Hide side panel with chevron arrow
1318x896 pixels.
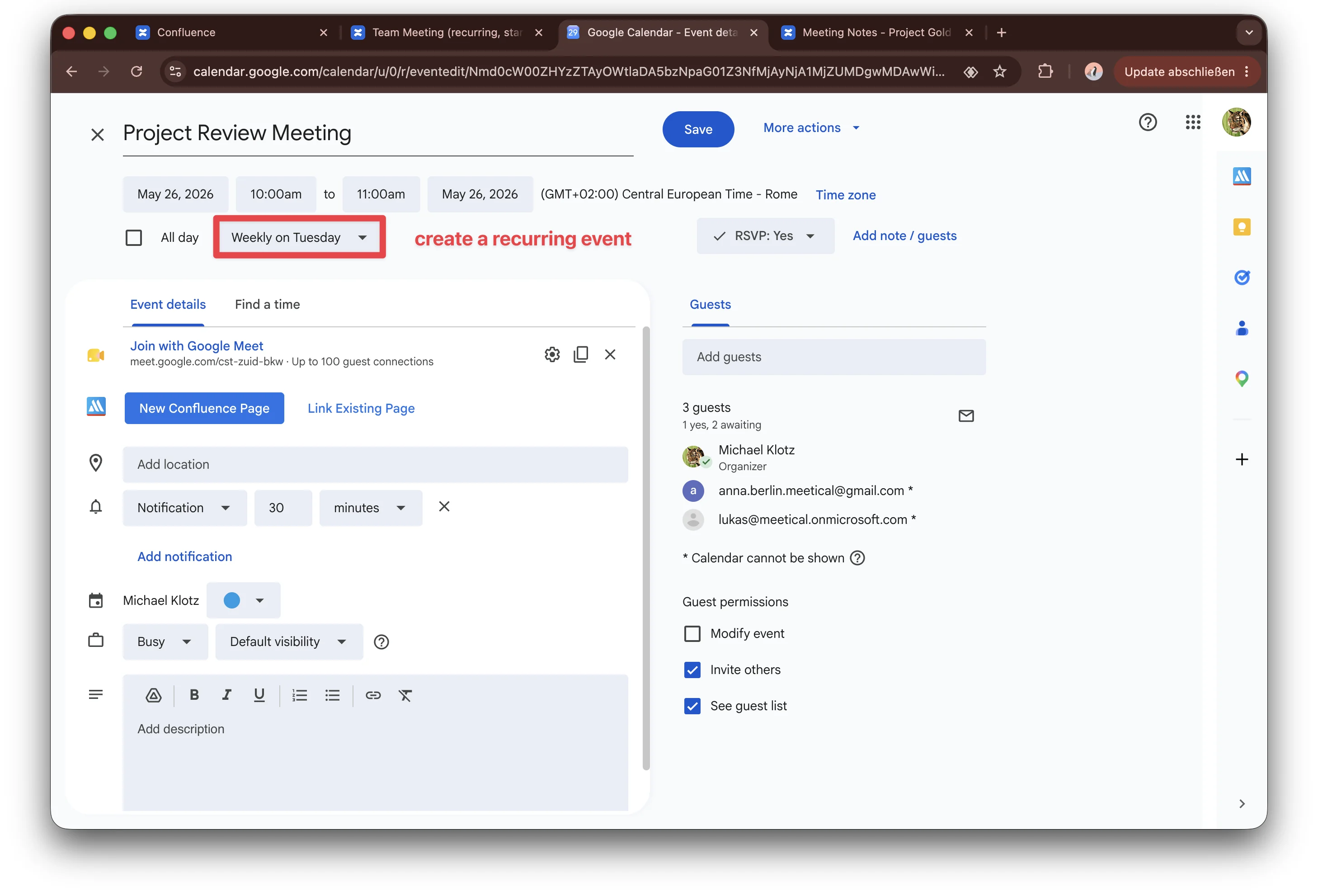pyautogui.click(x=1242, y=804)
